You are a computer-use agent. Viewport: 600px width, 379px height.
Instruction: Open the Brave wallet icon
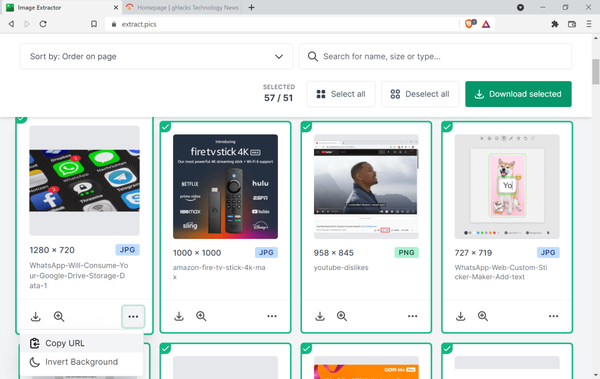coord(572,24)
